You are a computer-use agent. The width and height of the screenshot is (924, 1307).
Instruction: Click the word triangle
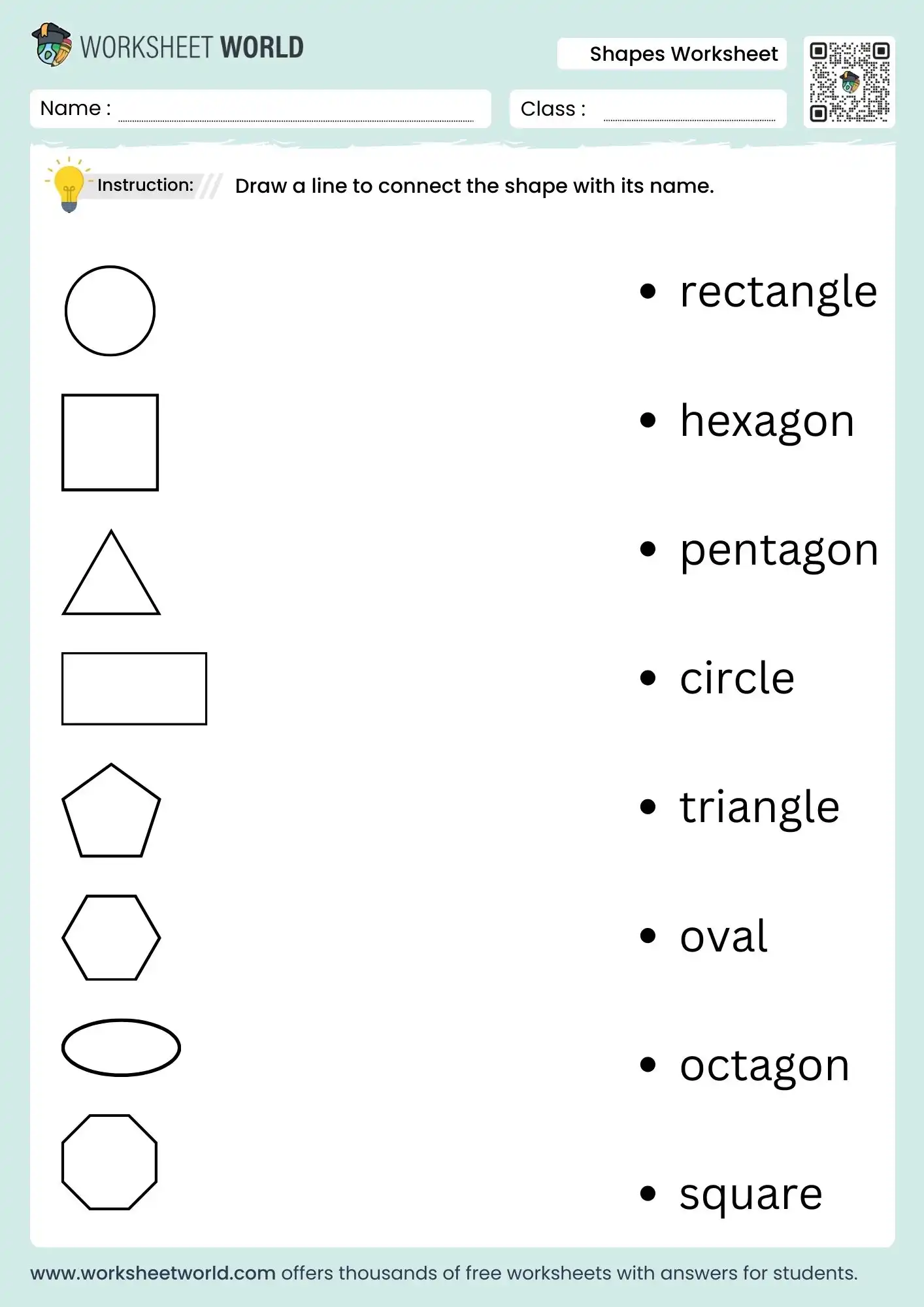[x=759, y=809]
